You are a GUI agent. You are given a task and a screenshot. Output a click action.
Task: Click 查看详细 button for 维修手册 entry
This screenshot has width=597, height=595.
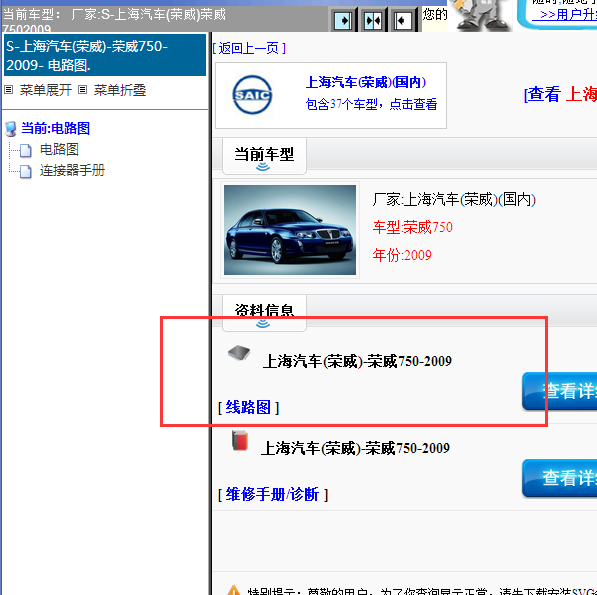pos(559,478)
